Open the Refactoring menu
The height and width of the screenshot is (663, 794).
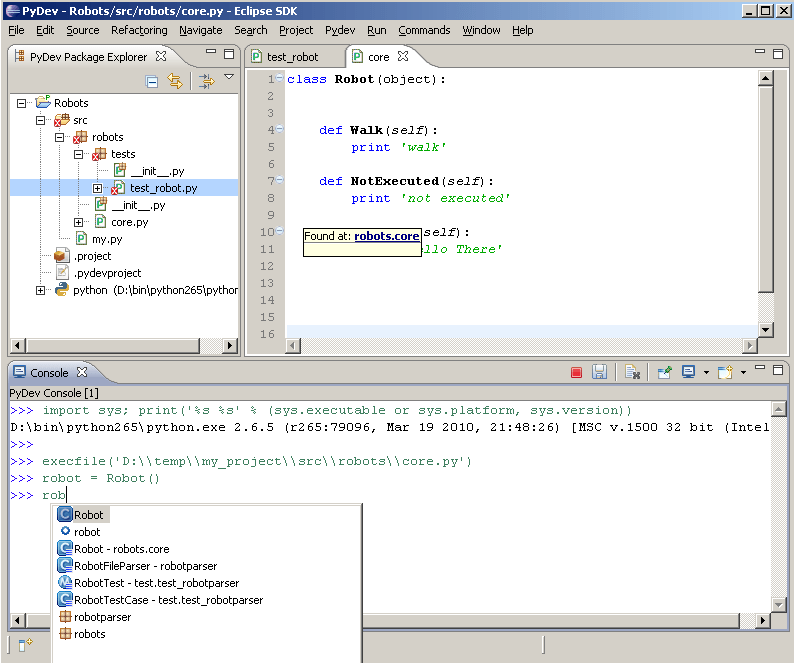coord(139,30)
